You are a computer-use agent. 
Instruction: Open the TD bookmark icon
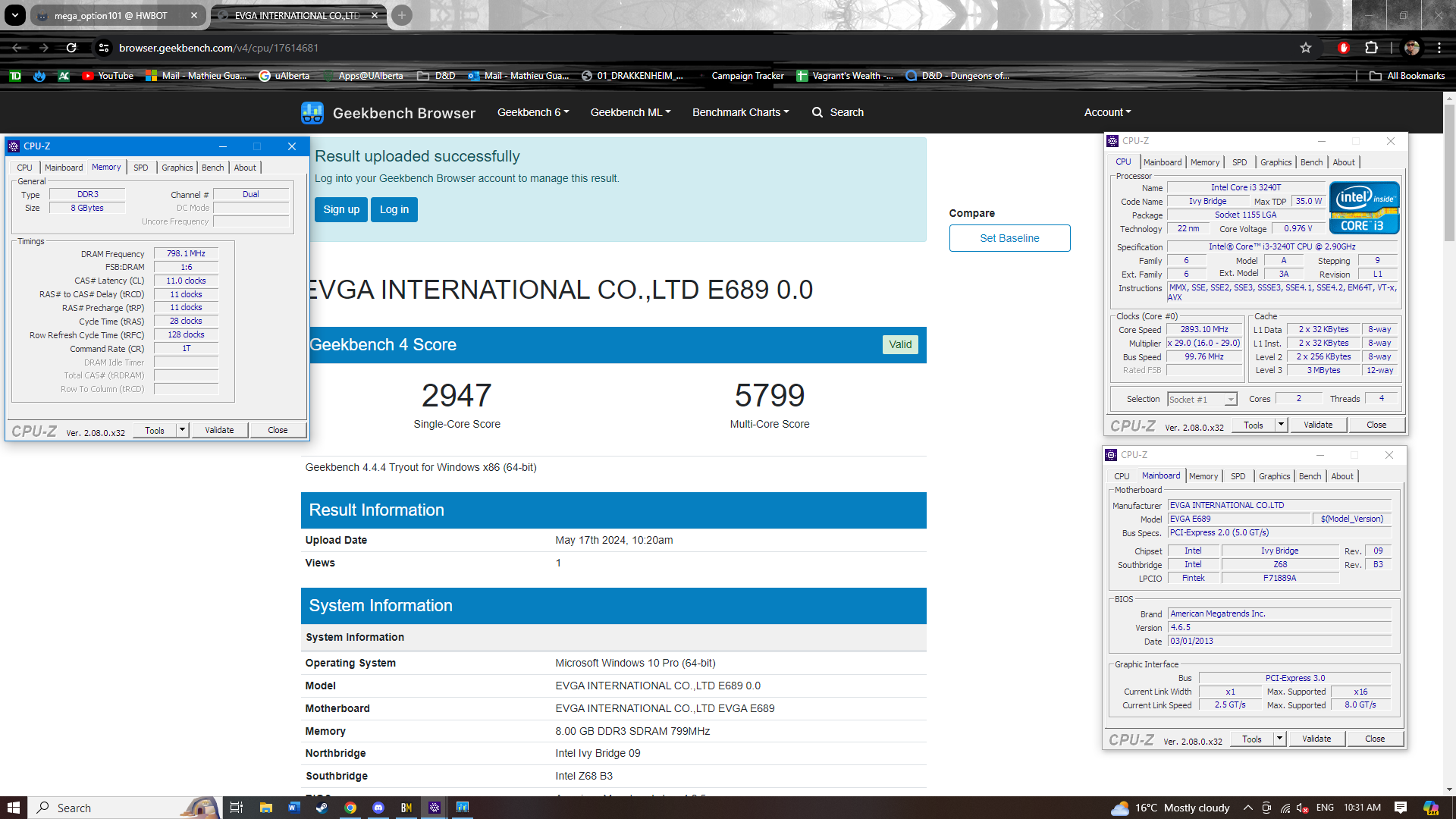point(15,76)
